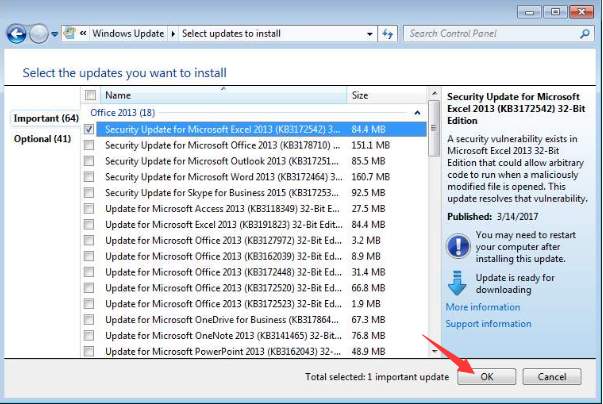Open the More information link
The image size is (603, 404).
pos(483,307)
